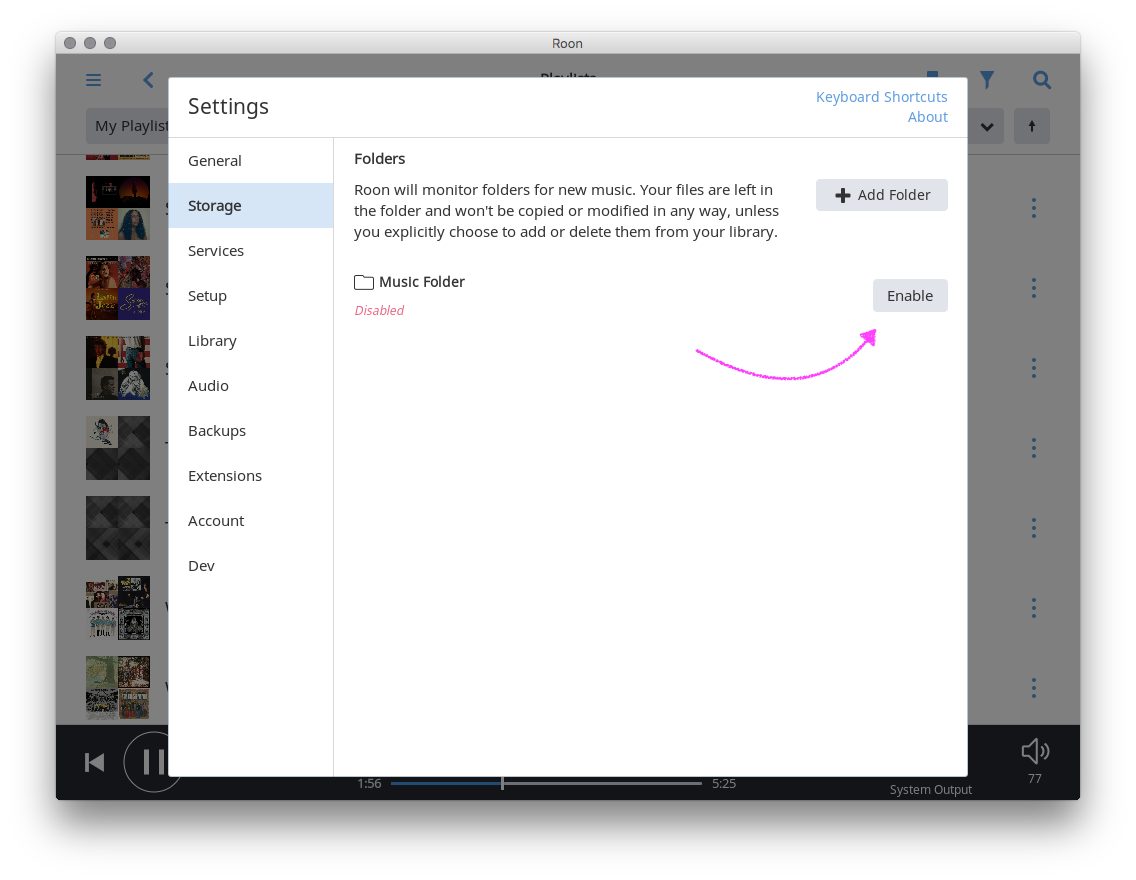The image size is (1136, 880).
Task: Reverse sort order with the up arrow
Action: 1032,126
